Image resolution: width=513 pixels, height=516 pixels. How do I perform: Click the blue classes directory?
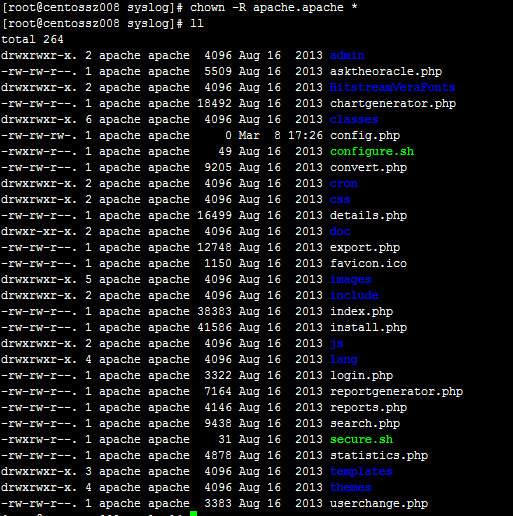coord(354,119)
